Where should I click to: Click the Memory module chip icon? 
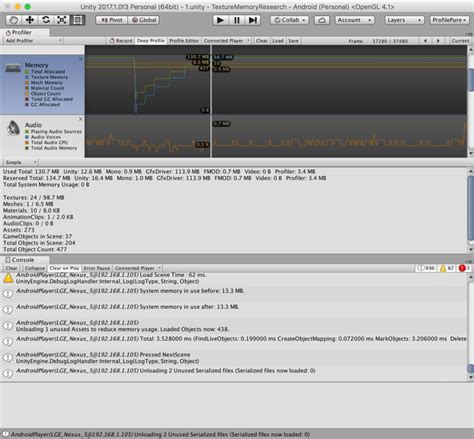13,68
